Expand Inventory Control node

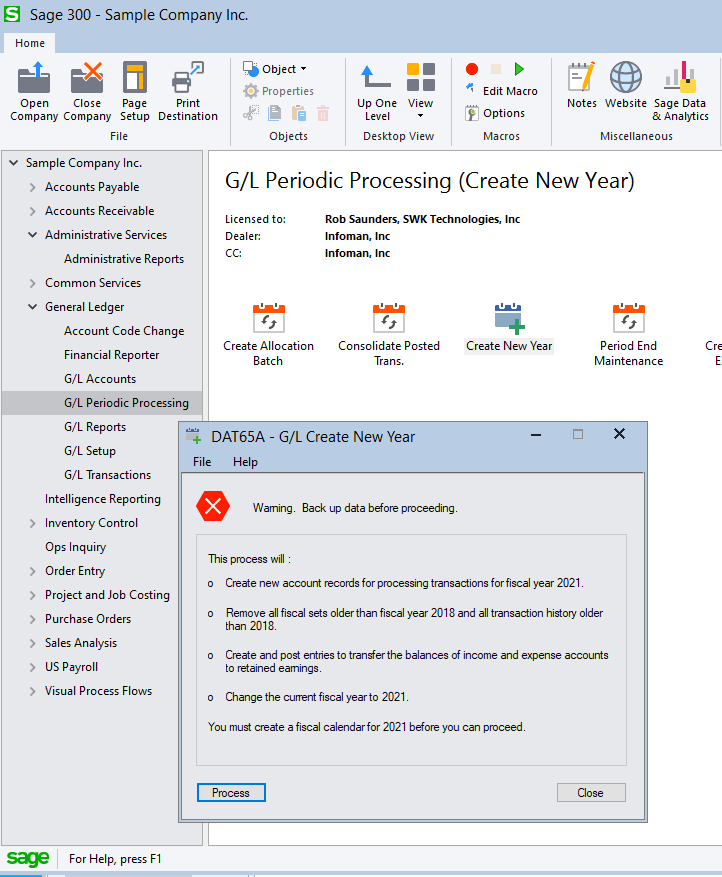[x=32, y=523]
